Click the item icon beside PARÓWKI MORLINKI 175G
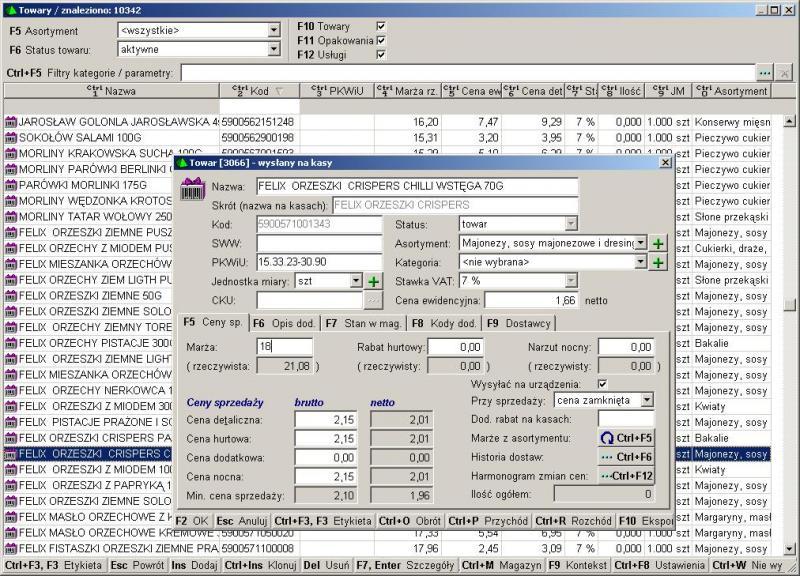Viewport: 800px width, 576px height. click(x=11, y=185)
